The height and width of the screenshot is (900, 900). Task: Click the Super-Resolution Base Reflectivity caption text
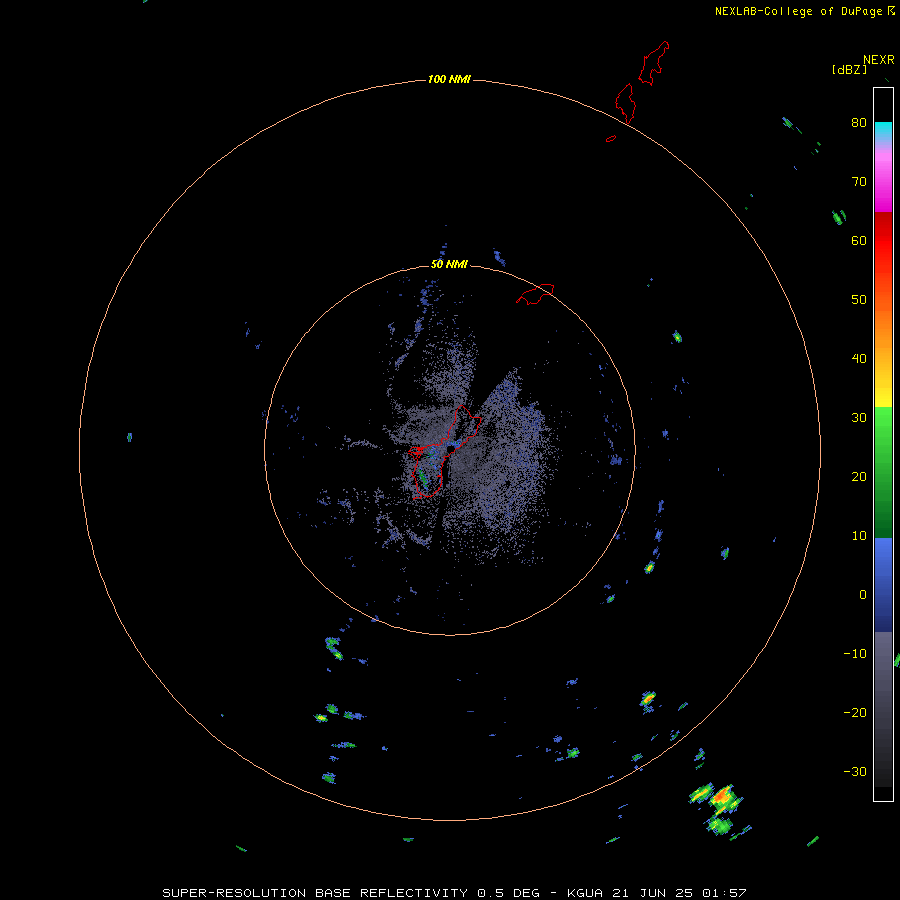pyautogui.click(x=454, y=893)
